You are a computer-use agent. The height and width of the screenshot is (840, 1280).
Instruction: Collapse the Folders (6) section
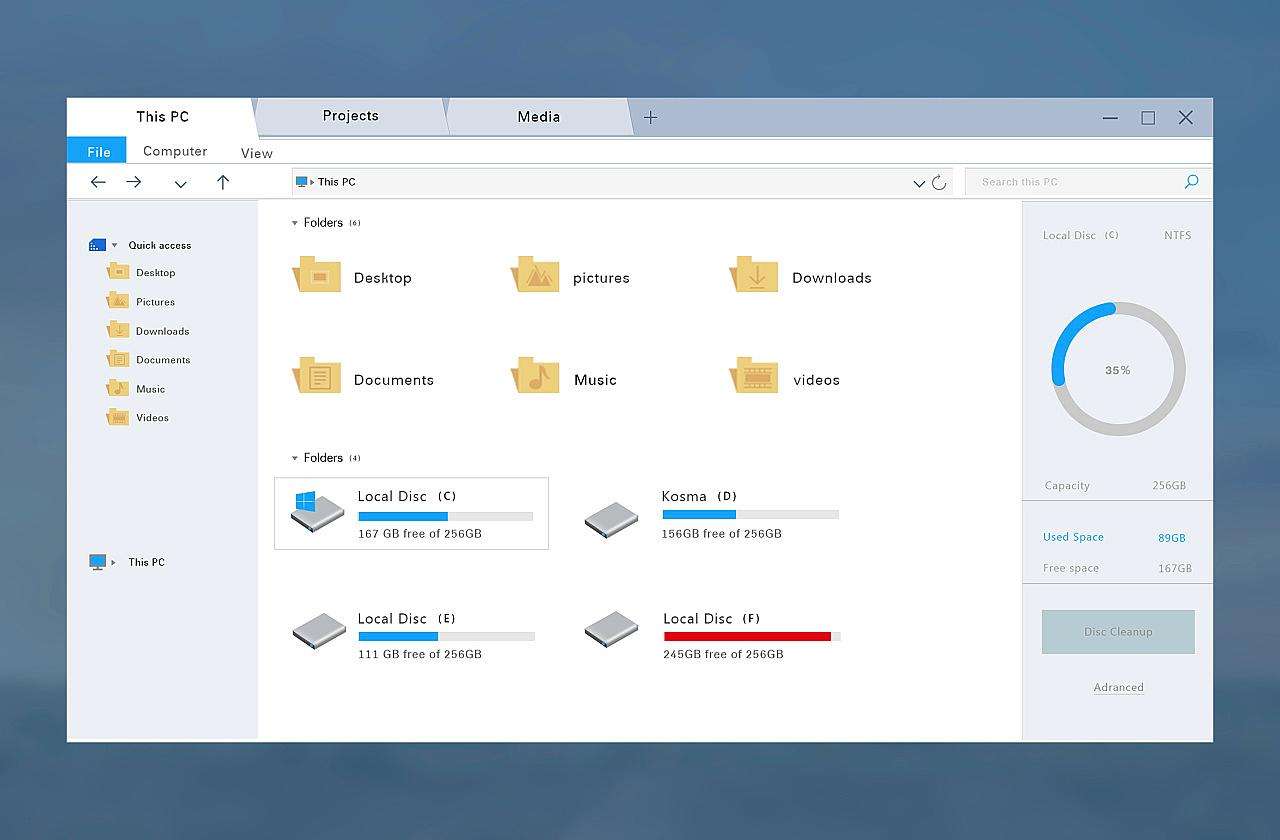tap(294, 223)
